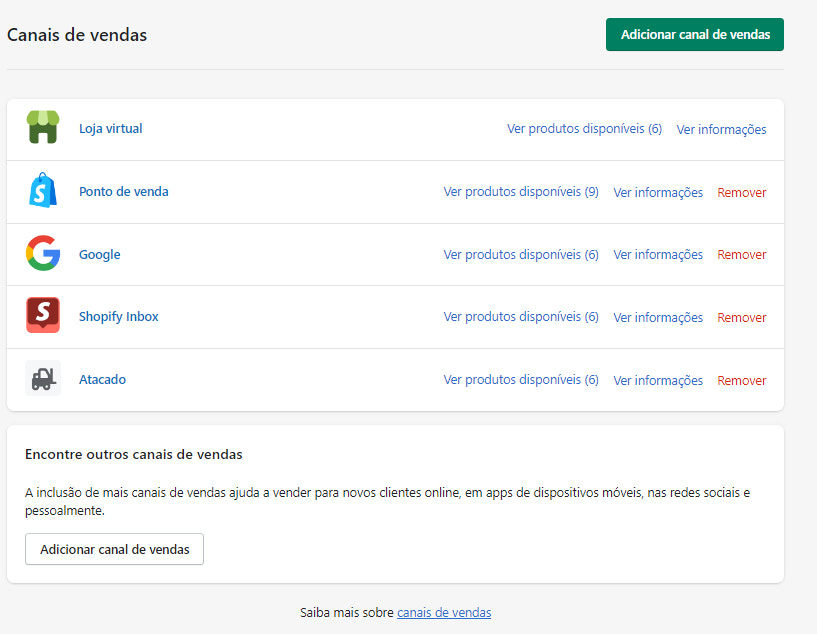This screenshot has height=634, width=817.
Task: Remove the Shopify Inbox channel
Action: pos(741,316)
